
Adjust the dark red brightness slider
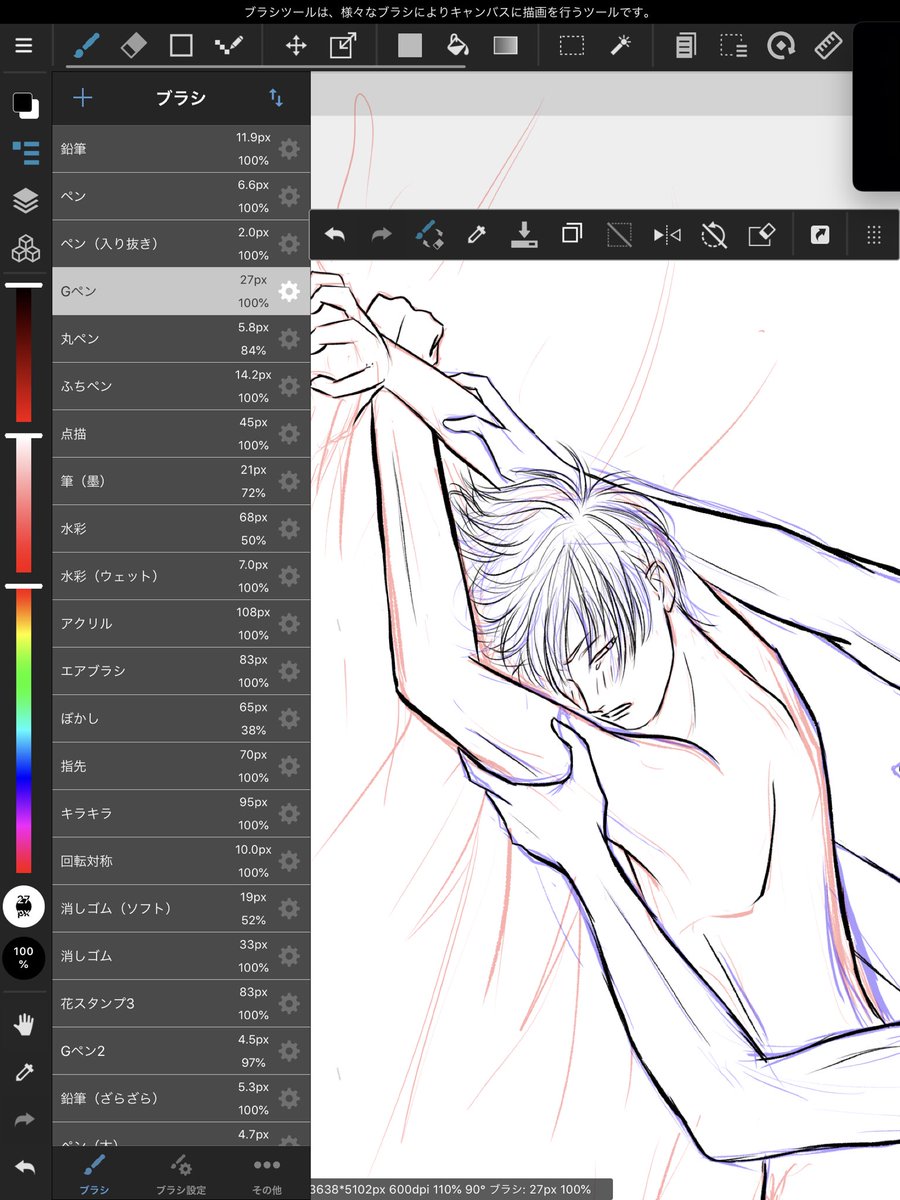24,354
